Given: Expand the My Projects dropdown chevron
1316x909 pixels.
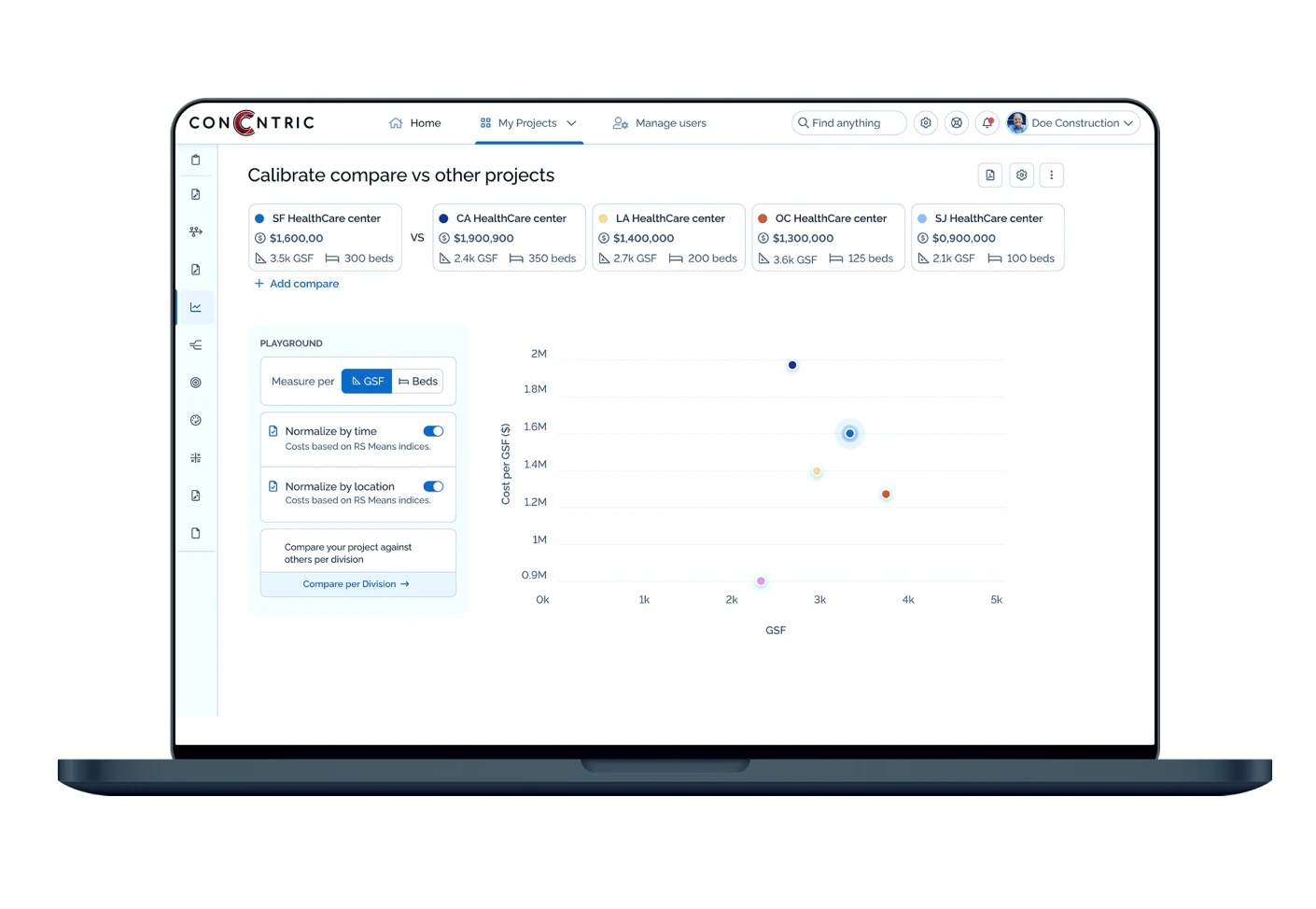Looking at the screenshot, I should tap(571, 123).
